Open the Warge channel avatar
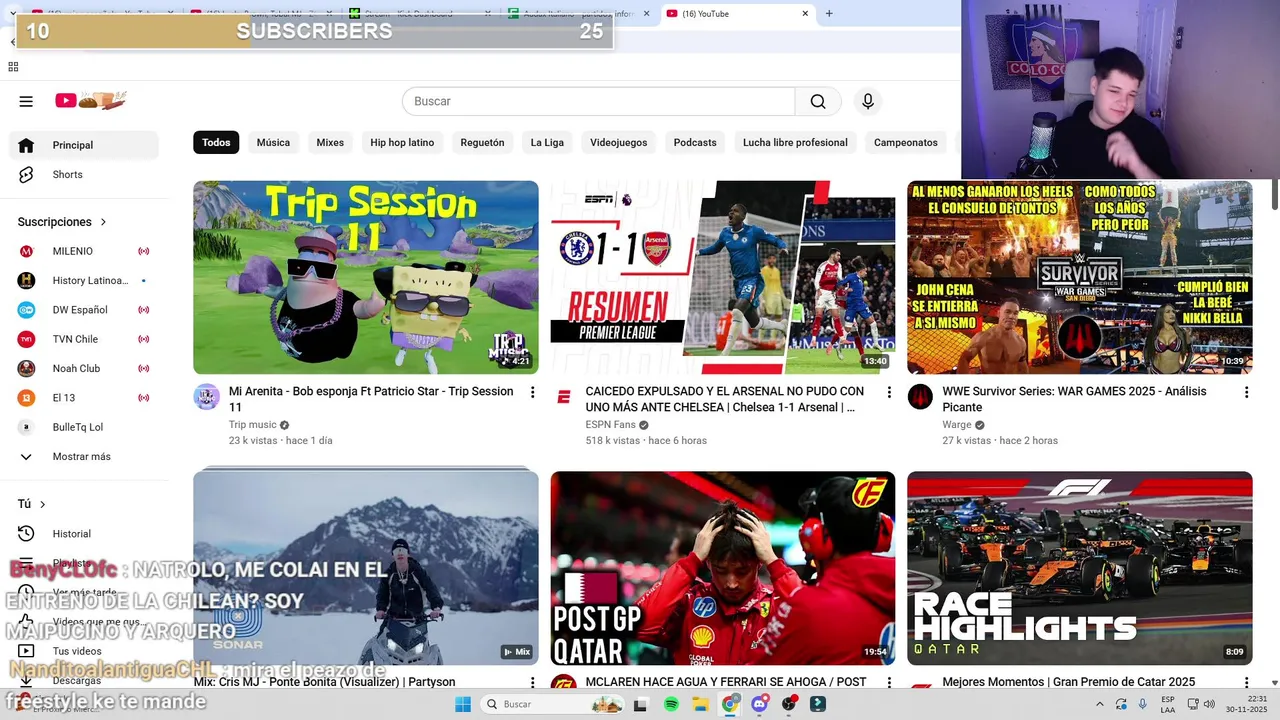Screen dimensions: 1280x720 920,397
